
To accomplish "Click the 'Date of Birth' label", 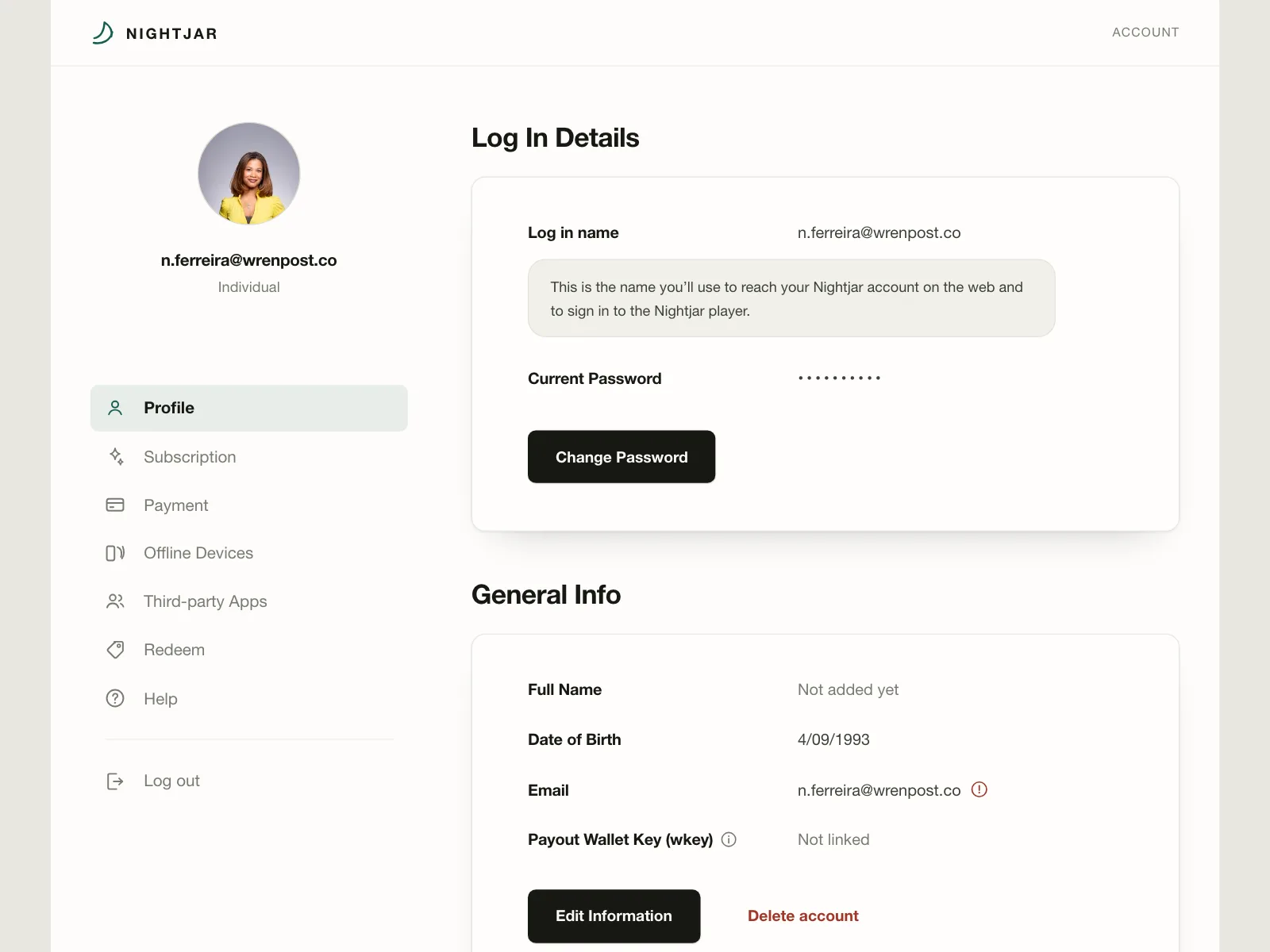I will tap(575, 739).
